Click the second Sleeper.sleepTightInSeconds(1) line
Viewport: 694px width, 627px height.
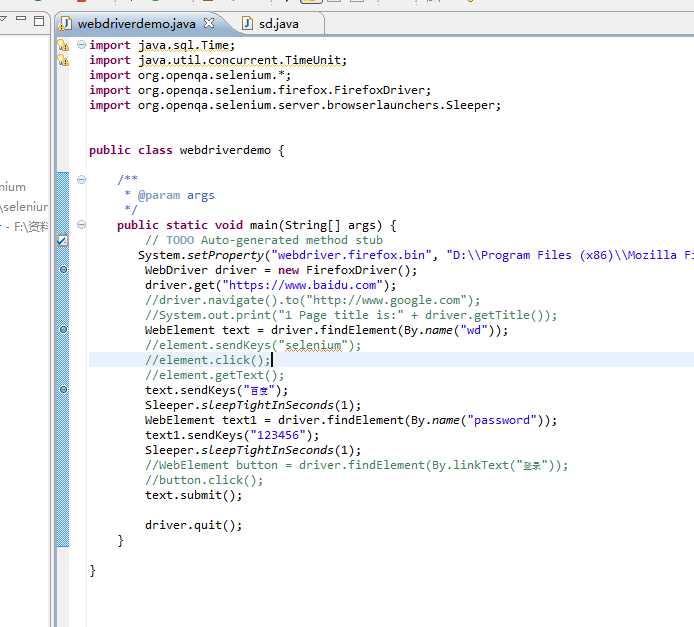point(253,451)
